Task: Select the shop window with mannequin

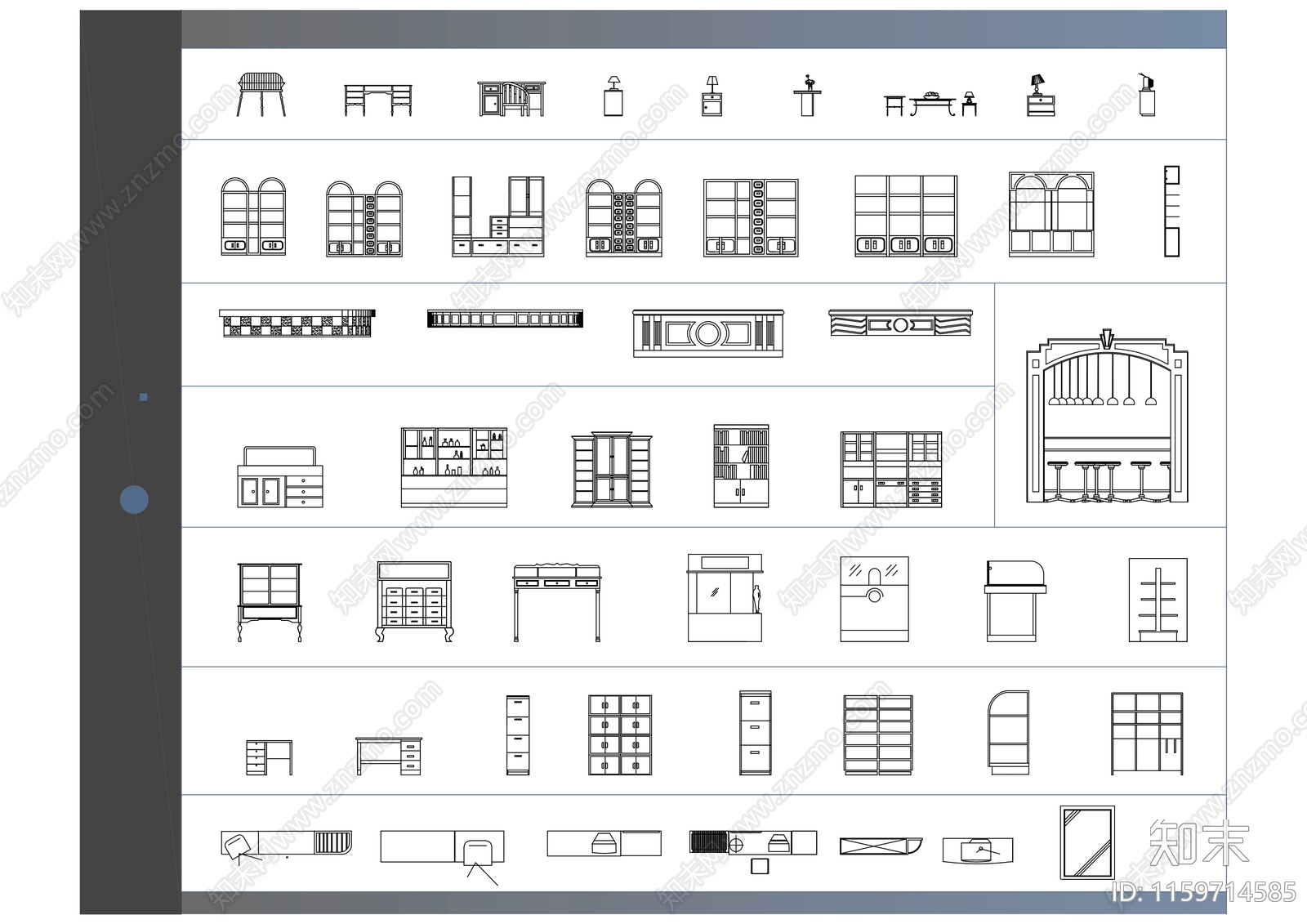Action: [725, 597]
